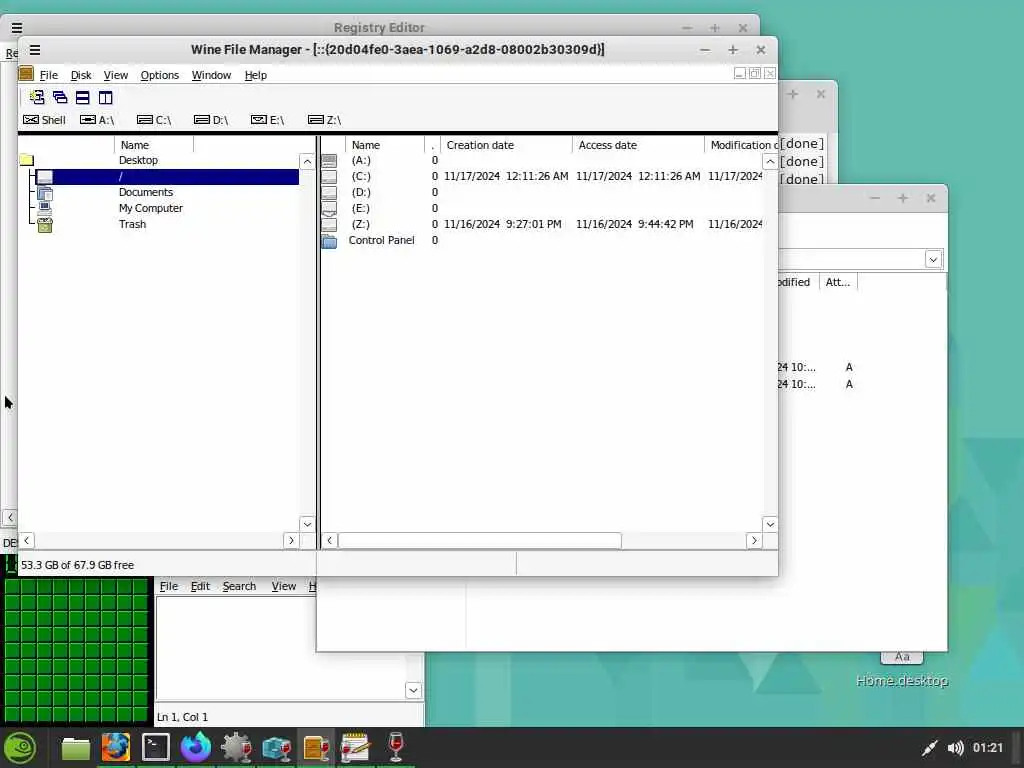Click the Control Panel folder icon
Viewport: 1024px width, 768px height.
[x=330, y=241]
